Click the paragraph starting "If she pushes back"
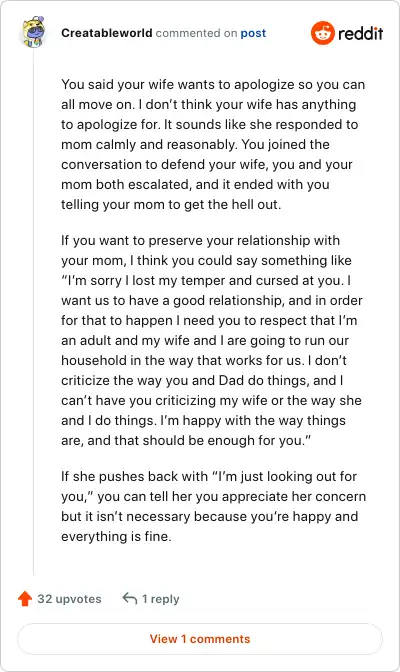 point(214,506)
